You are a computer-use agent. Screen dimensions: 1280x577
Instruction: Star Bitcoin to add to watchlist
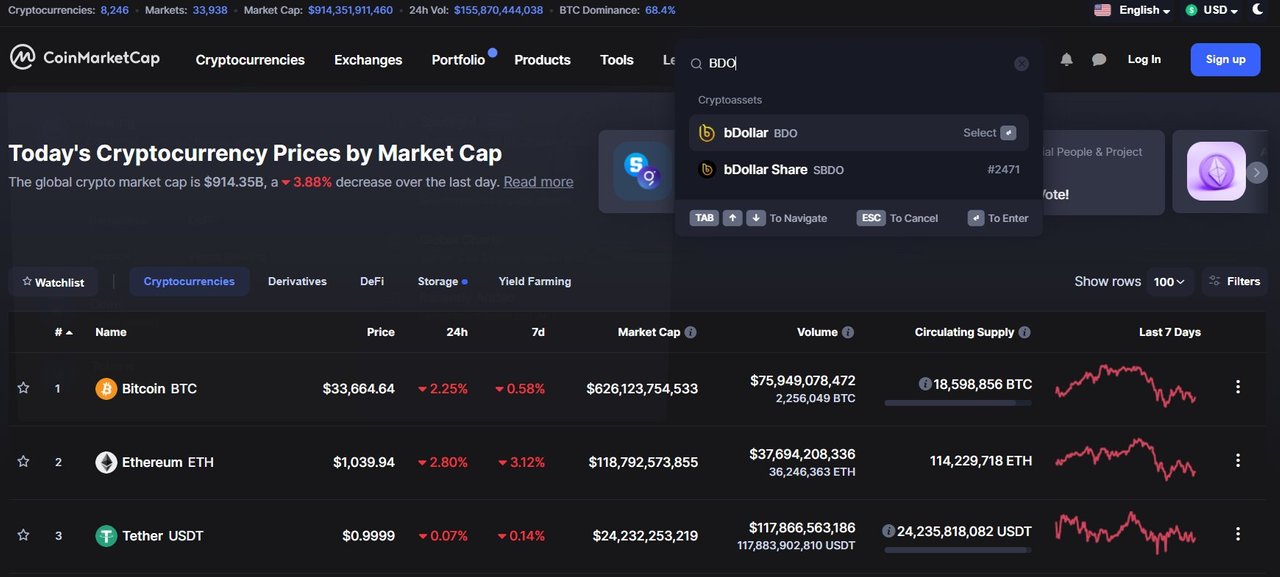[23, 388]
